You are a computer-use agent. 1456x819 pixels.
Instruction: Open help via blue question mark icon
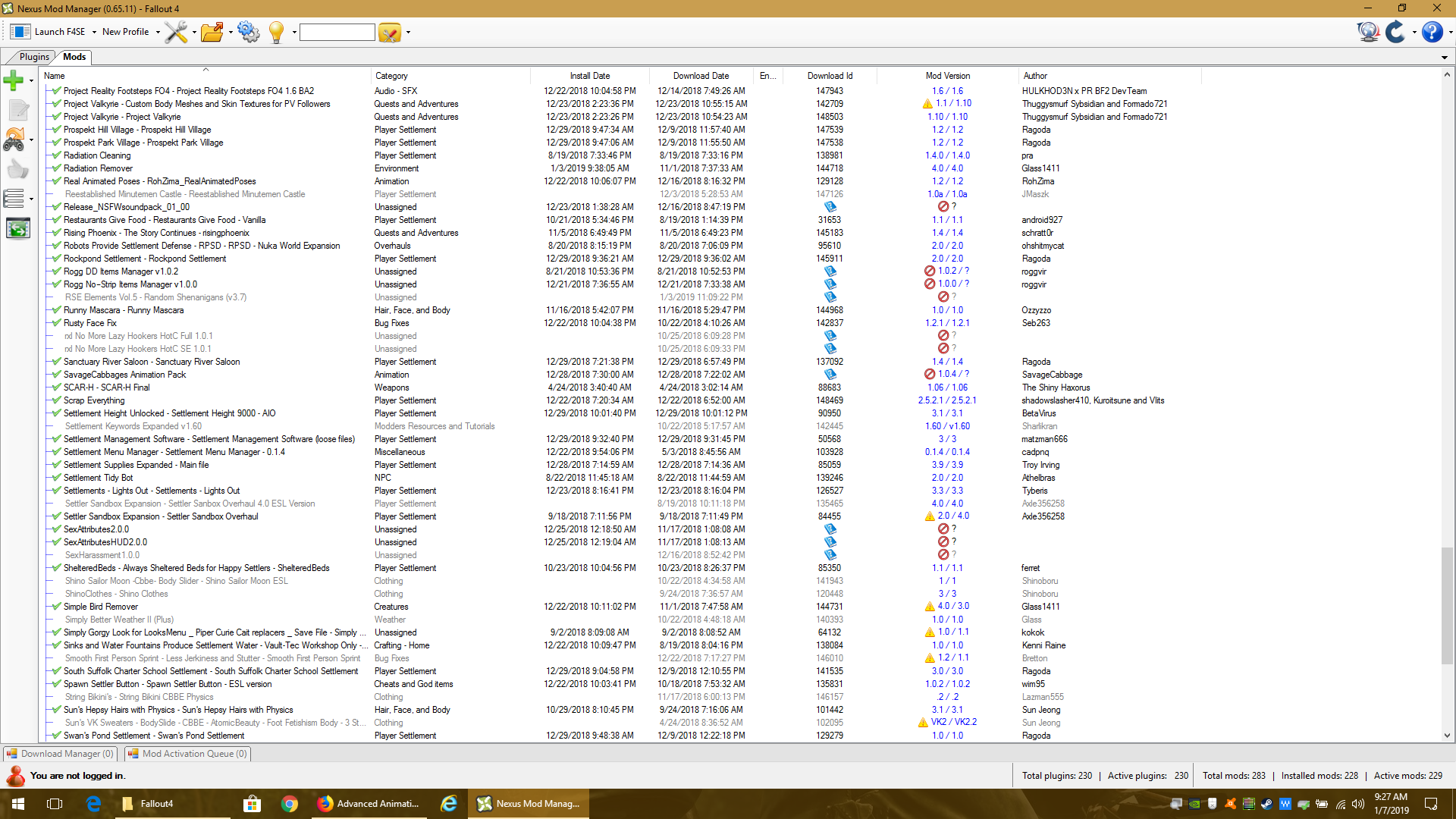(x=1432, y=32)
